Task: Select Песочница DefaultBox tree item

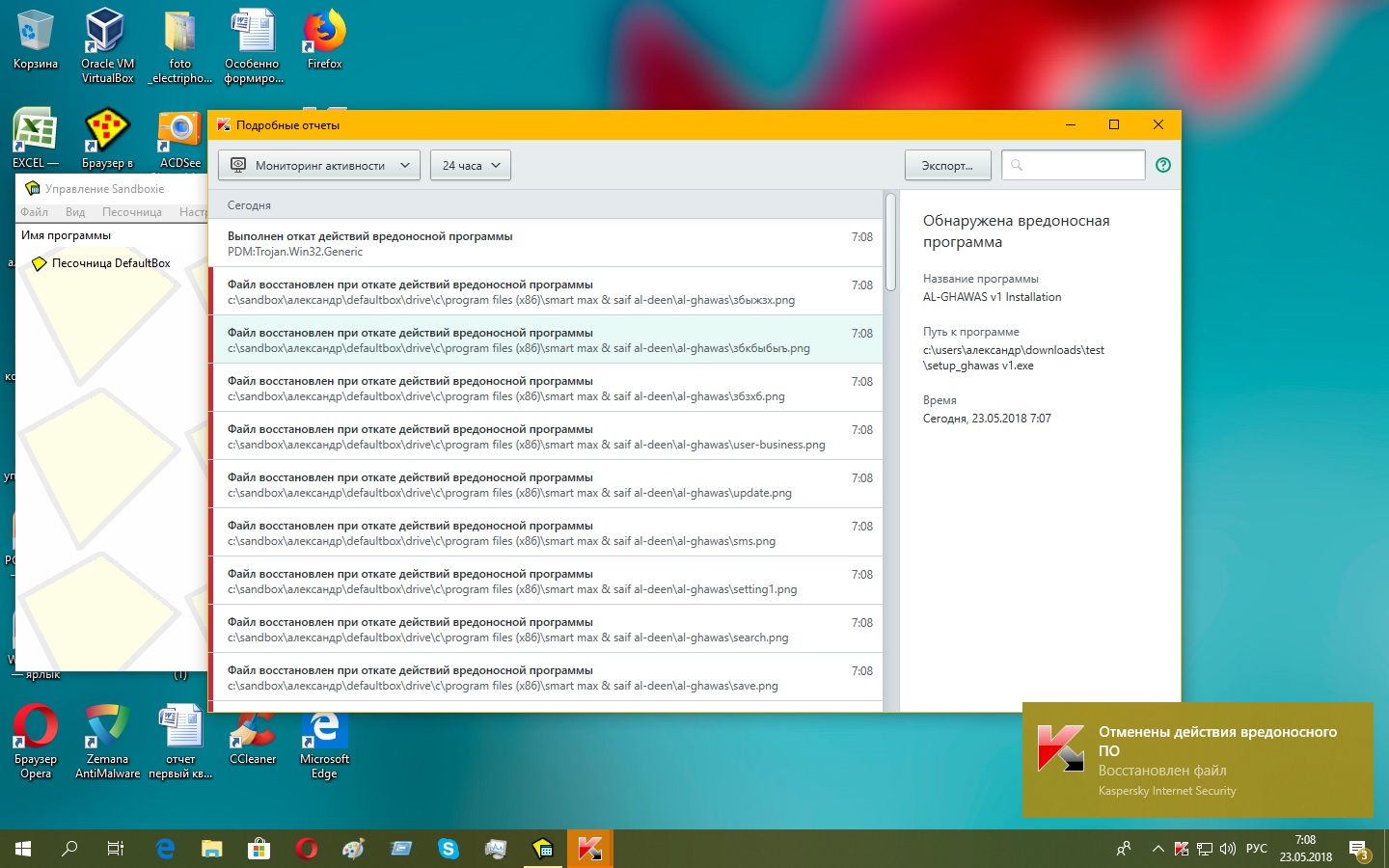Action: point(110,263)
